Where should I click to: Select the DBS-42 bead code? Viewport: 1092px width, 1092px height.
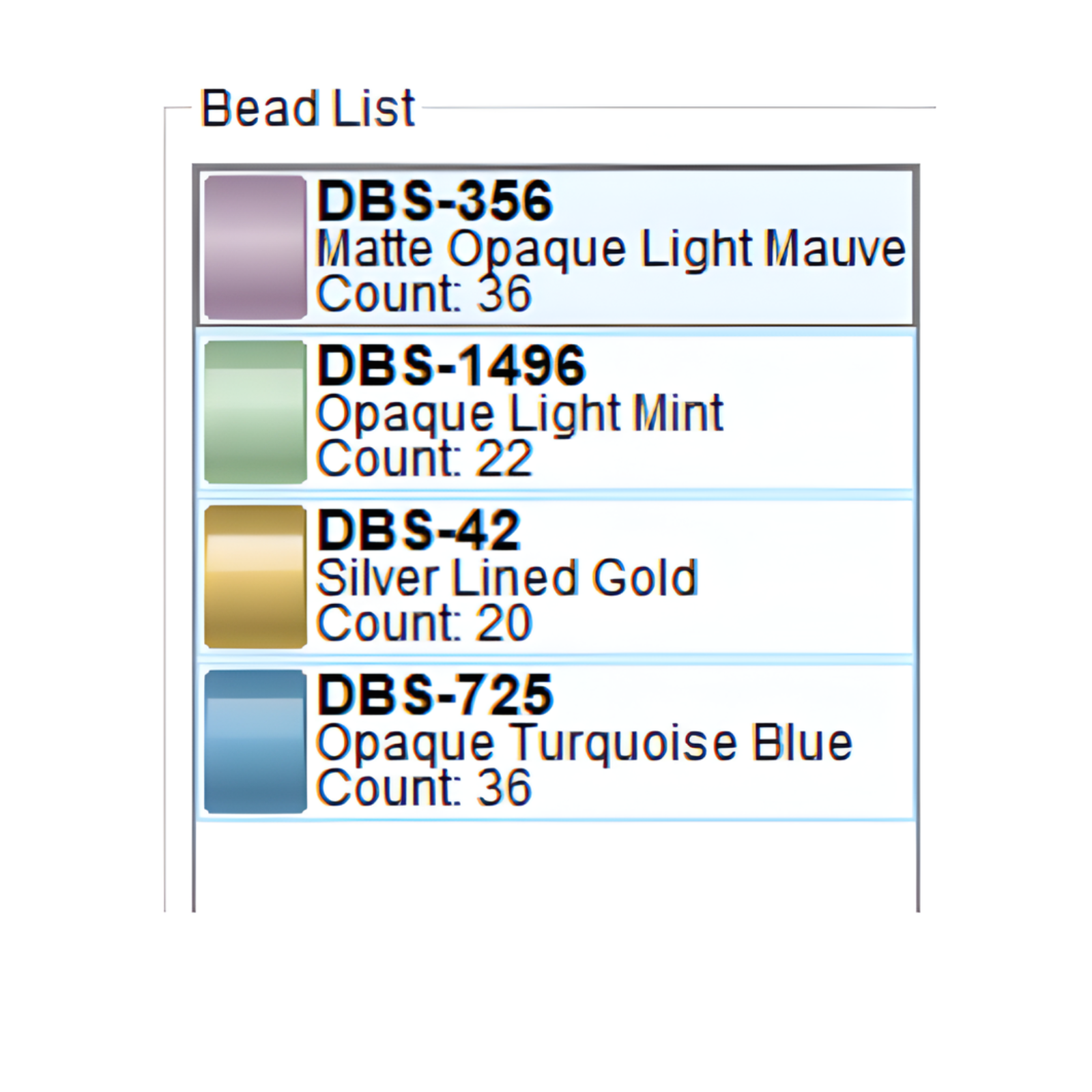point(418,530)
